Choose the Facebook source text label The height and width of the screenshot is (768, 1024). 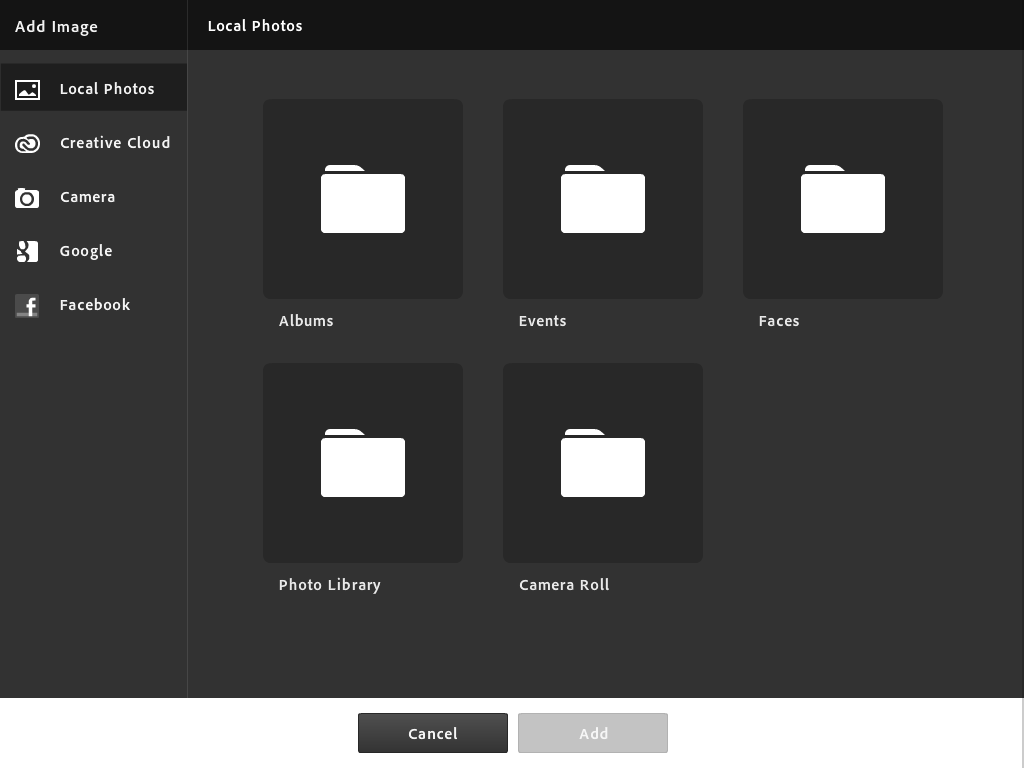[x=95, y=305]
